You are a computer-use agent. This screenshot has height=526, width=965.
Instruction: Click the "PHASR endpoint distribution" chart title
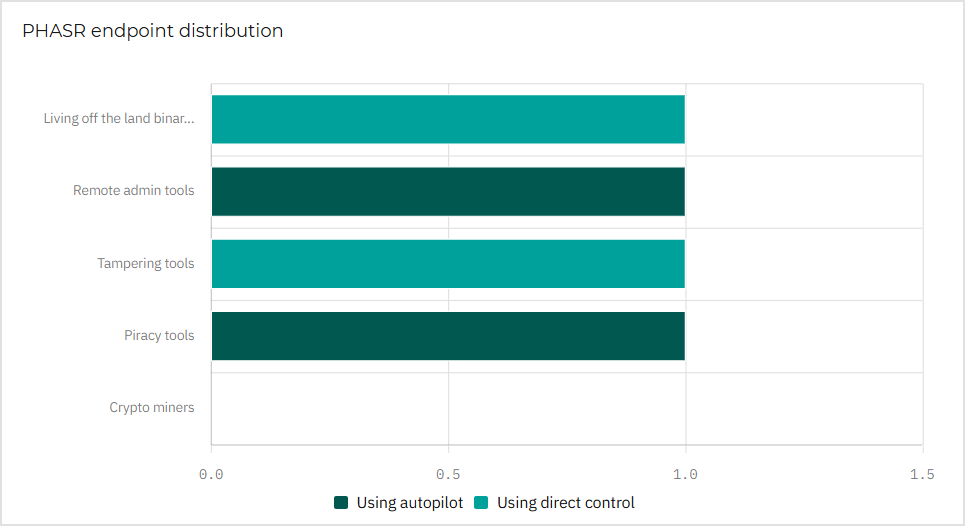point(153,31)
